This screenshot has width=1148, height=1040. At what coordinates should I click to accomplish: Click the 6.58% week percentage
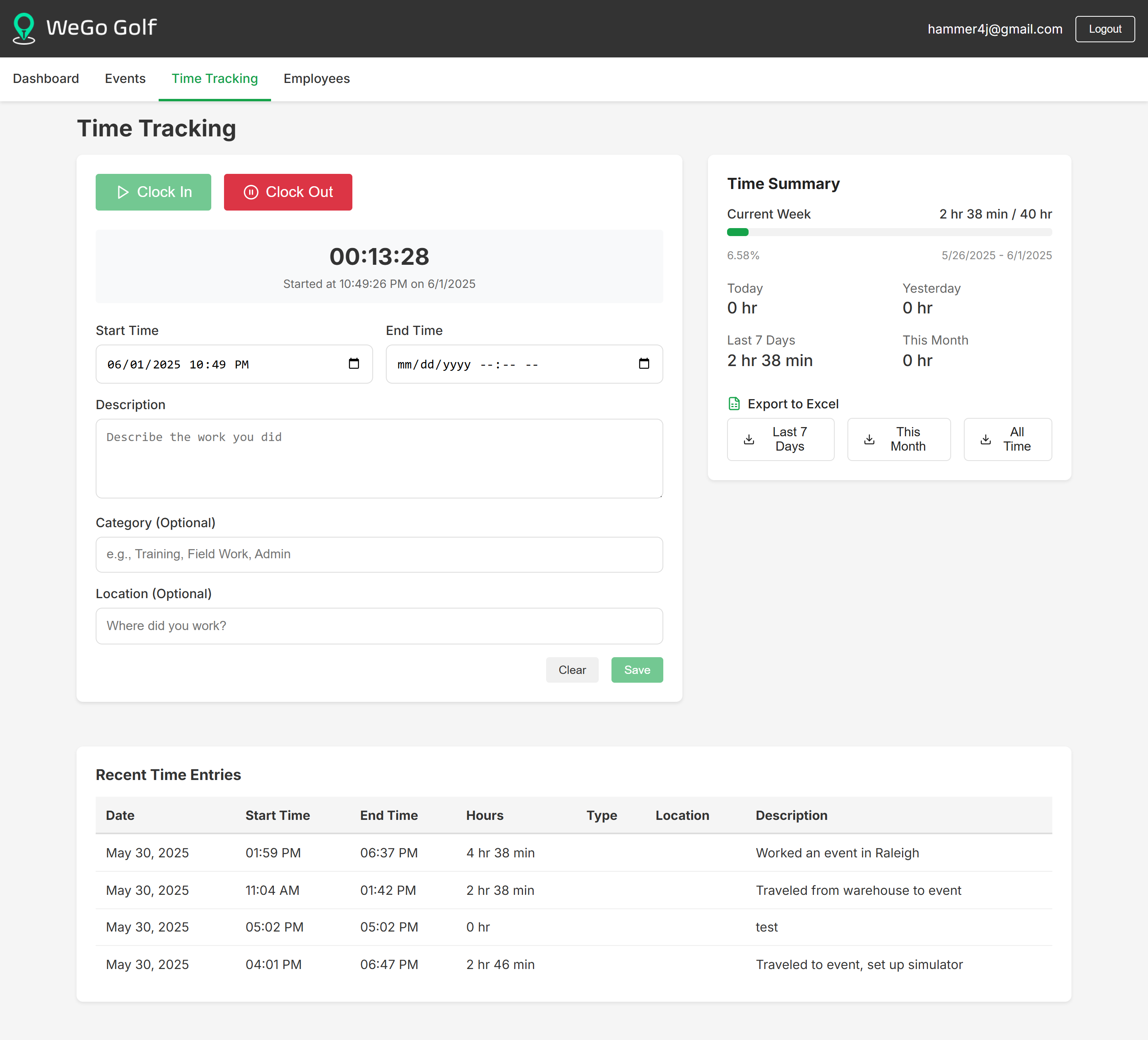743,255
